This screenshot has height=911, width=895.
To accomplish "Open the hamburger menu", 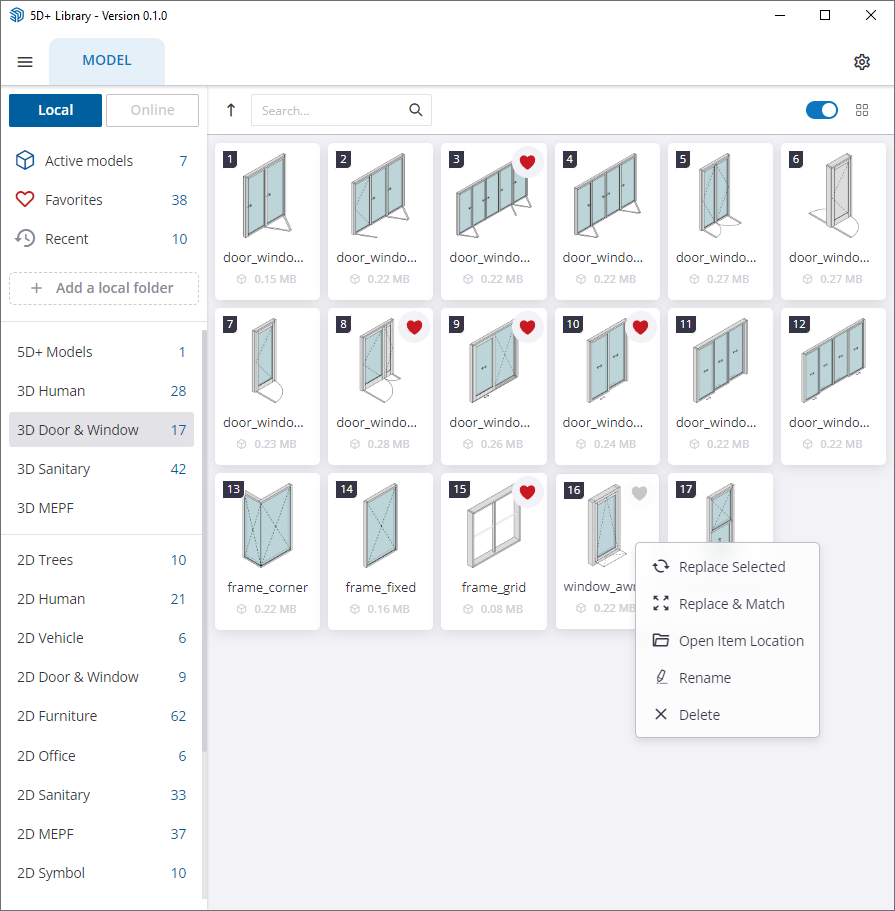I will (x=25, y=62).
